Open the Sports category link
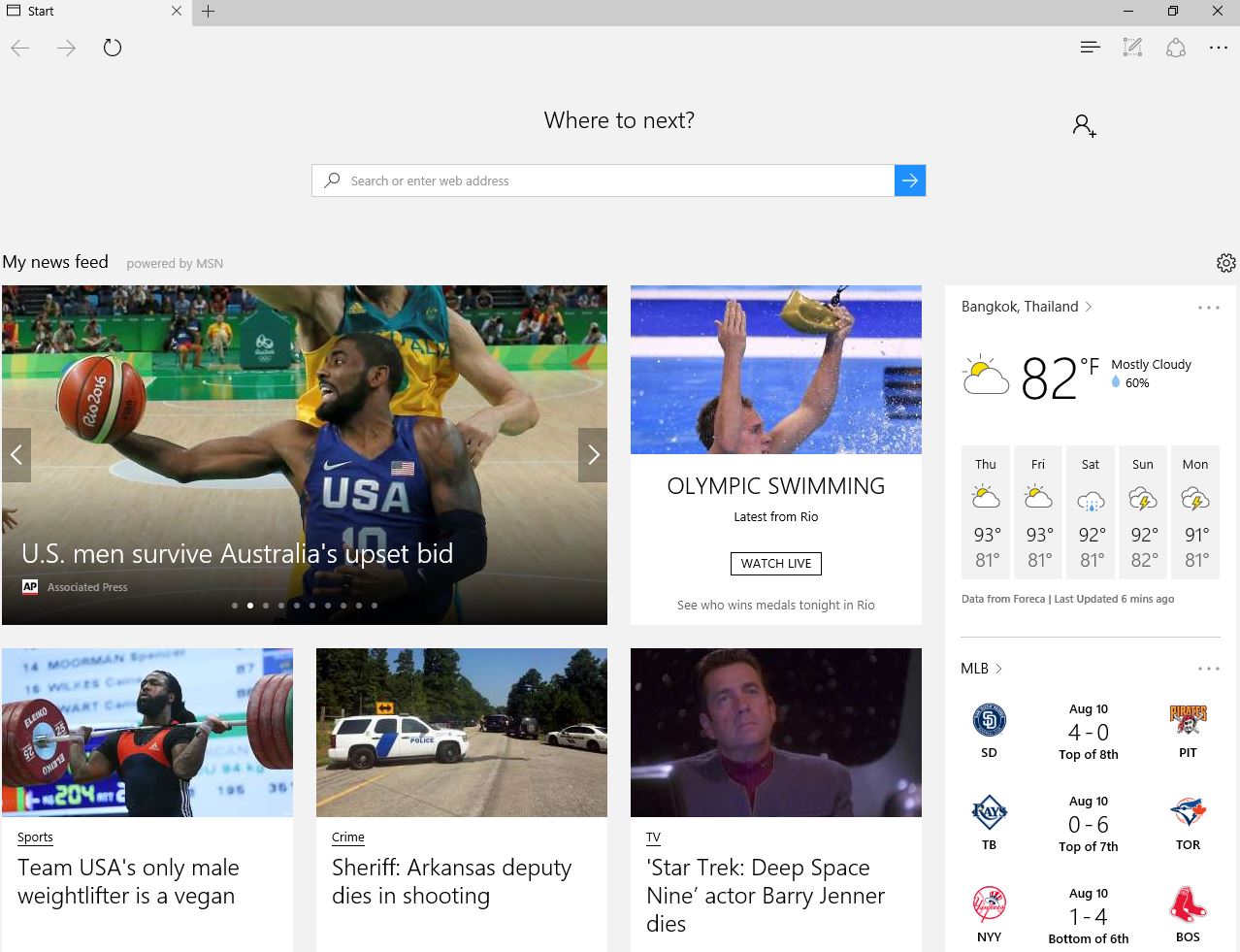 point(35,837)
